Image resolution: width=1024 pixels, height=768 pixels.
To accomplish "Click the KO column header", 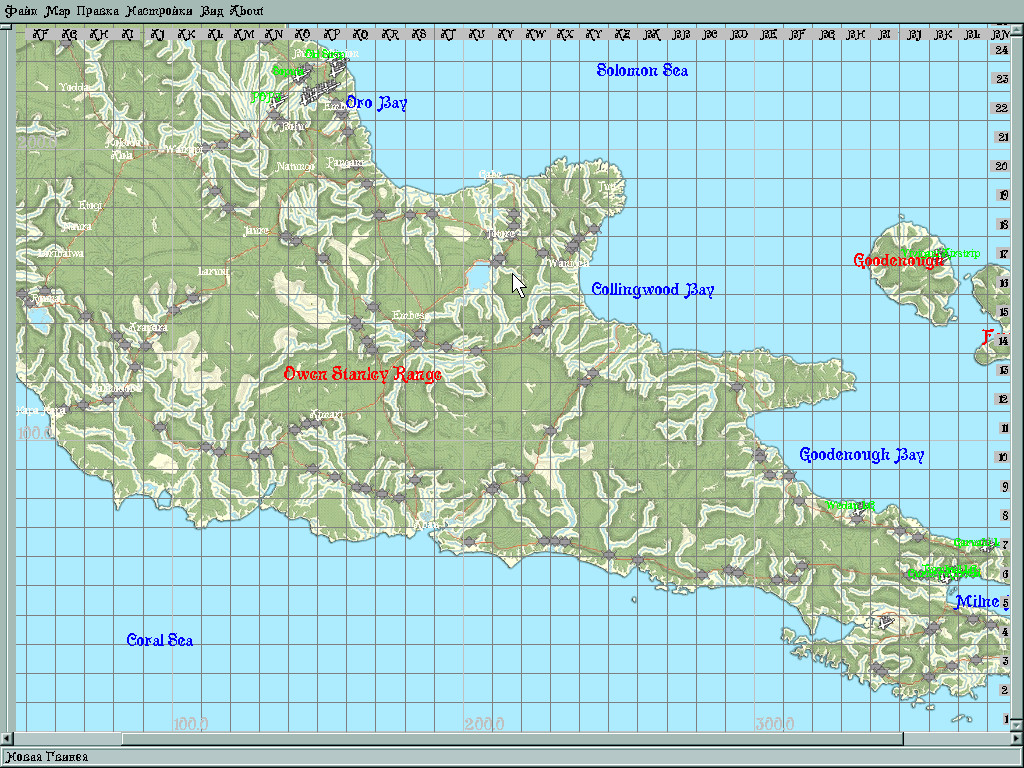I will pyautogui.click(x=302, y=34).
